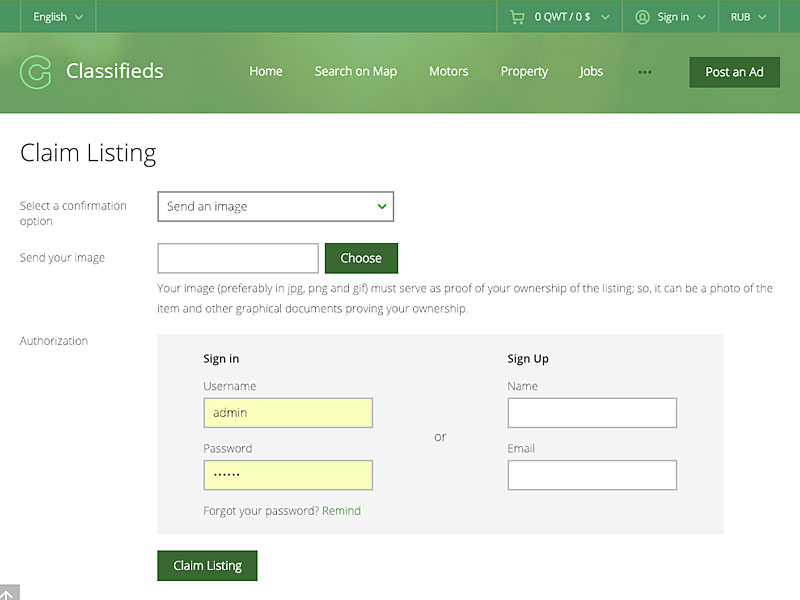
Task: Submit with the Claim Listing button
Action: click(x=207, y=565)
